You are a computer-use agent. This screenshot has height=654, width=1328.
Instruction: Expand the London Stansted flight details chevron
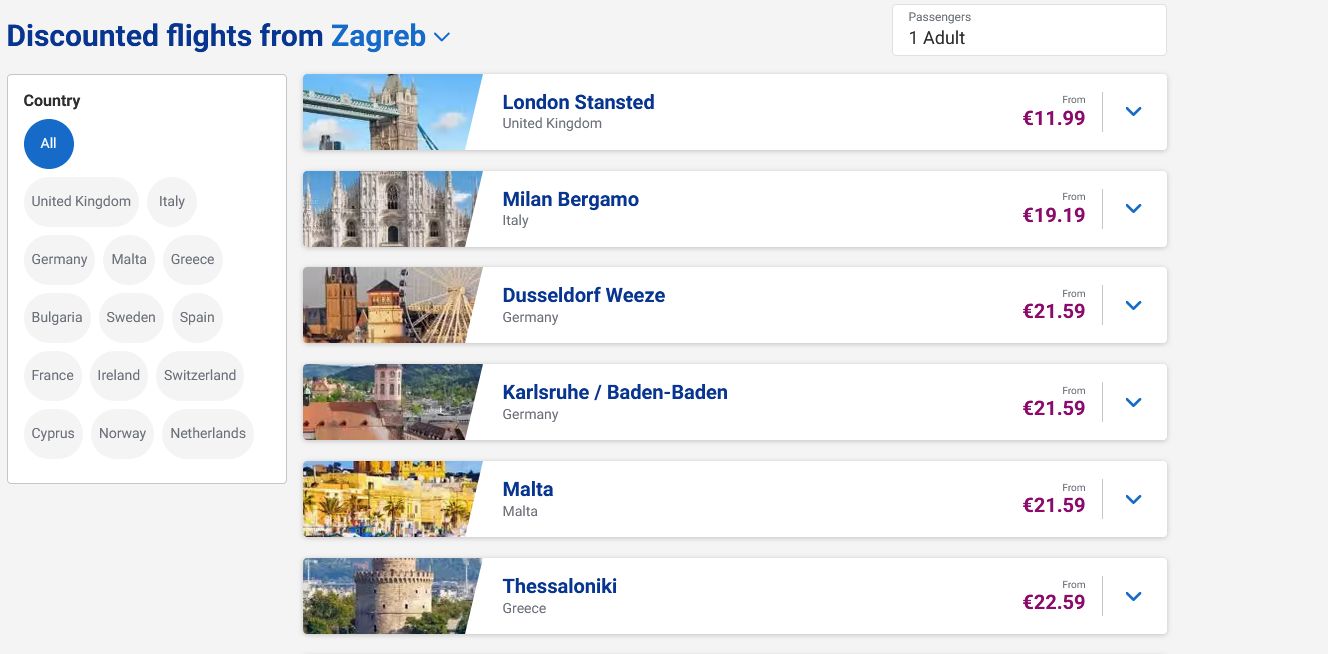1133,112
